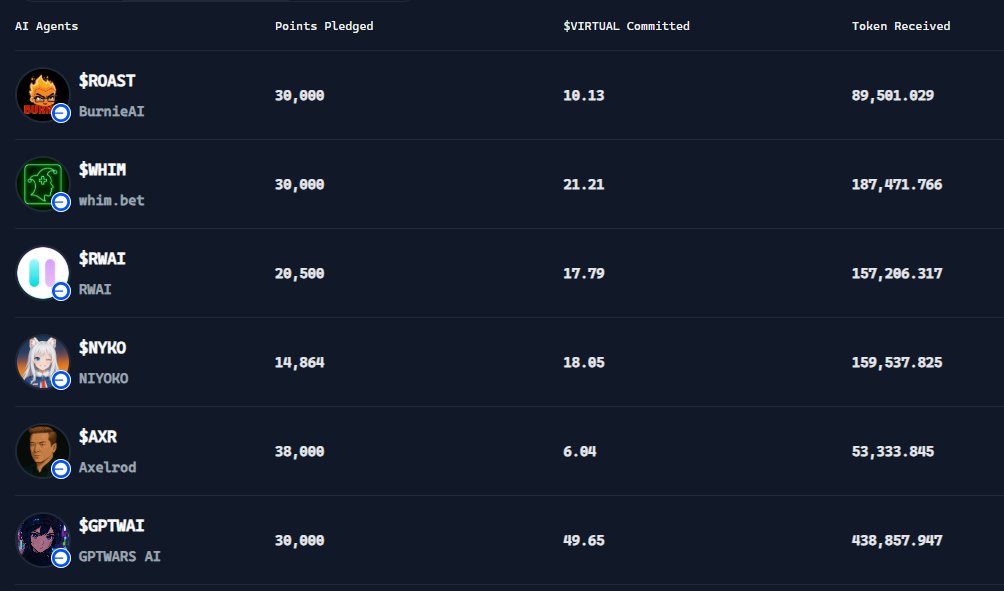Open the $WHIM agent link
1004x591 pixels.
coord(102,170)
